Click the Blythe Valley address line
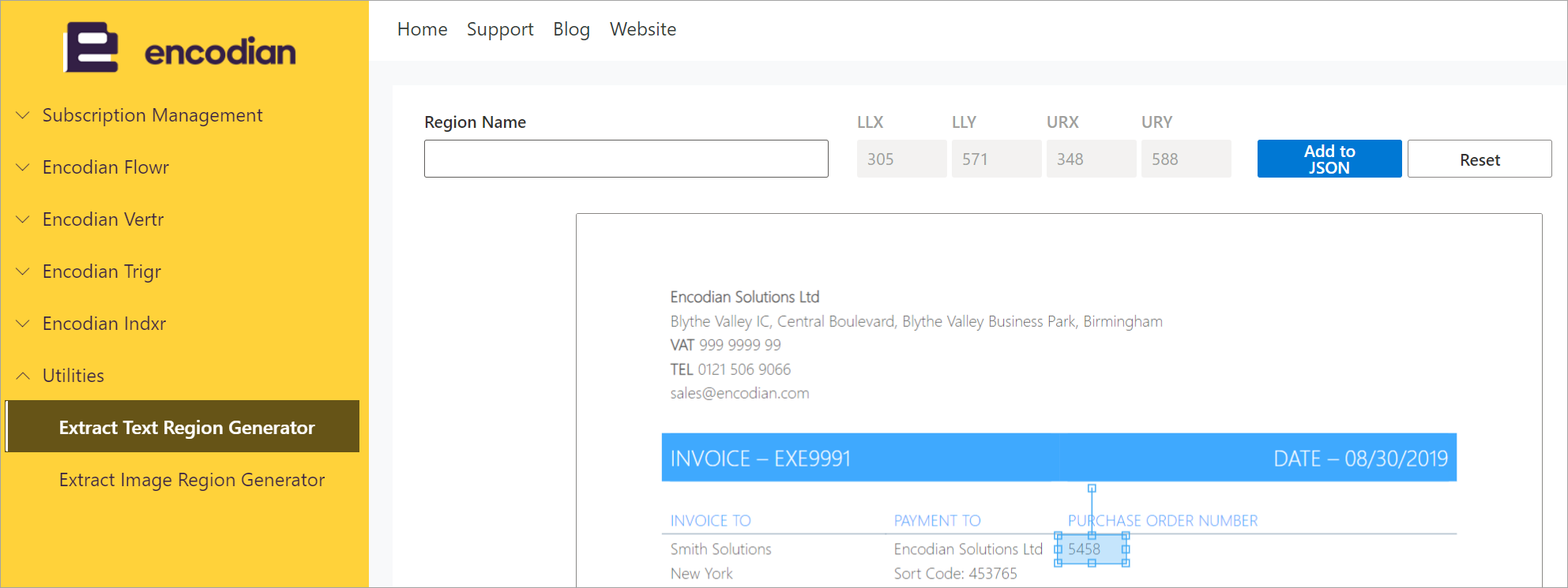The height and width of the screenshot is (588, 1568). coord(916,321)
